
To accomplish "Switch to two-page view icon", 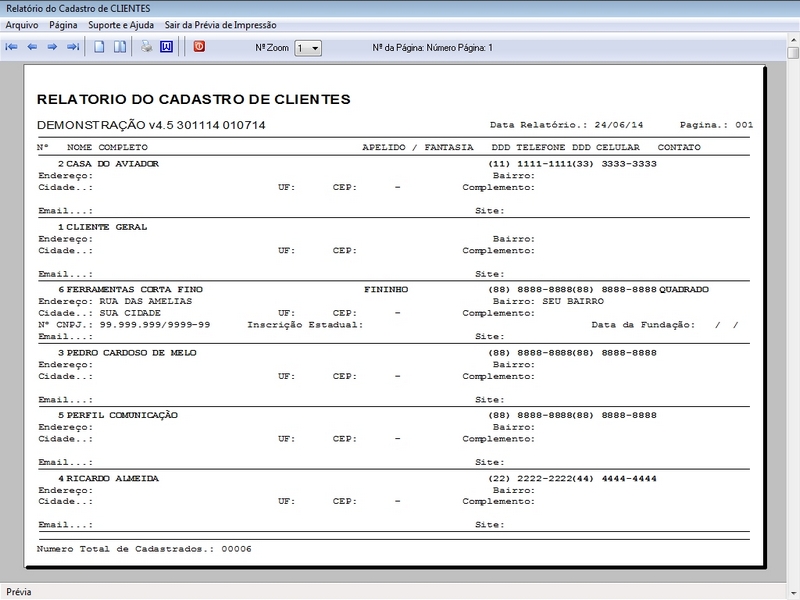I will pos(119,47).
